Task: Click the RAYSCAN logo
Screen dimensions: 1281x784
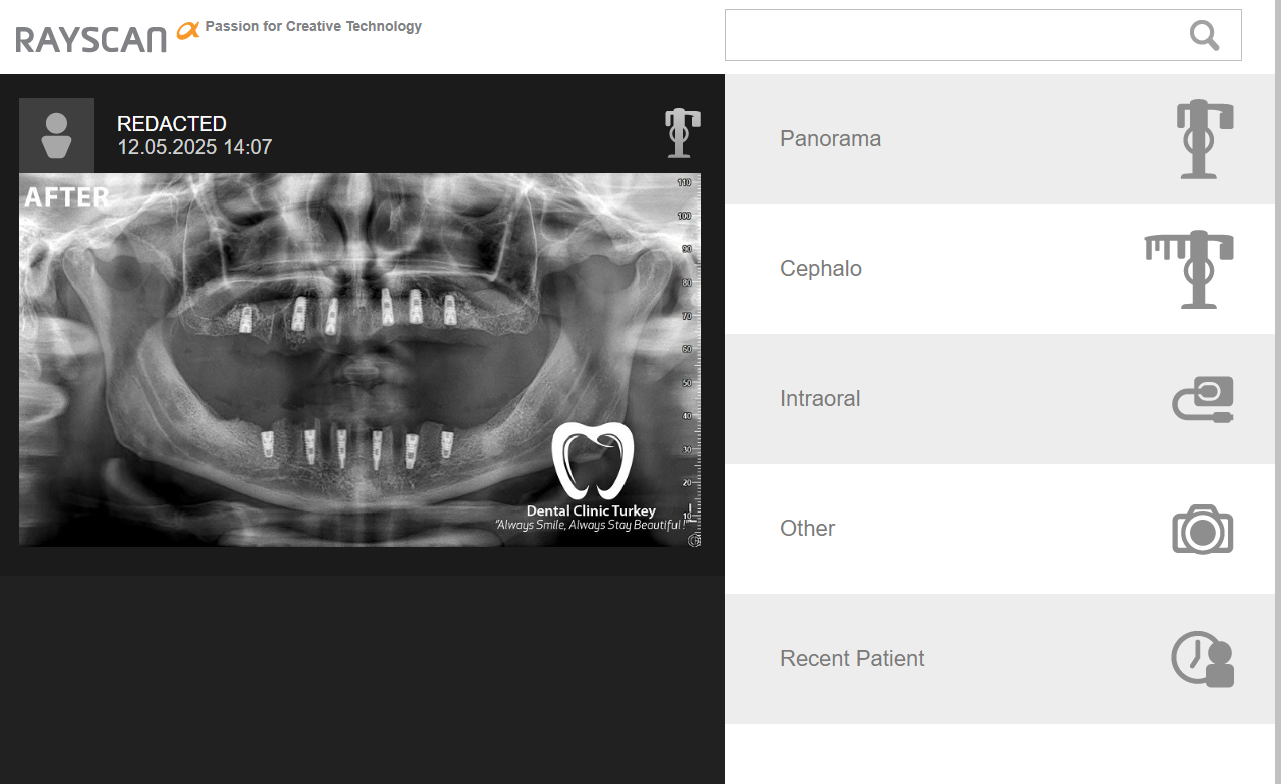Action: (x=92, y=38)
